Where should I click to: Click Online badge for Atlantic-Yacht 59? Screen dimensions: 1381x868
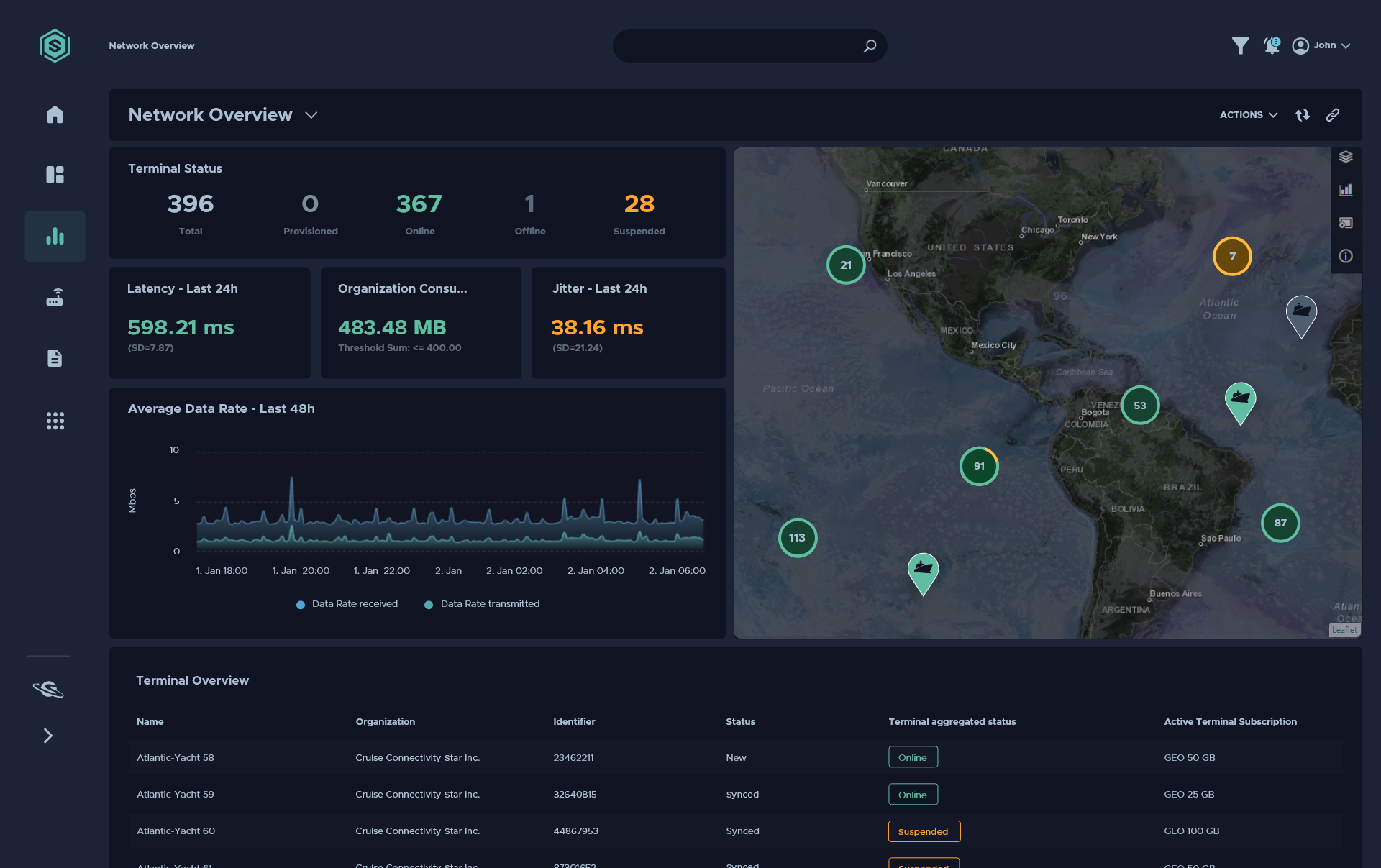(913, 795)
